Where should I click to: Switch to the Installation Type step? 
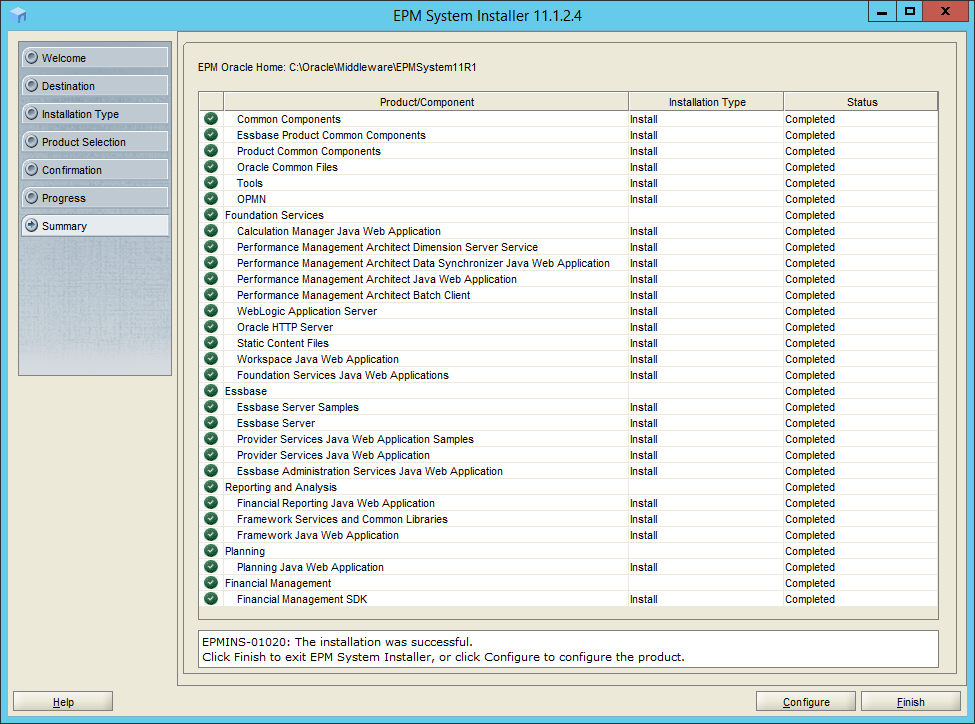click(x=95, y=113)
